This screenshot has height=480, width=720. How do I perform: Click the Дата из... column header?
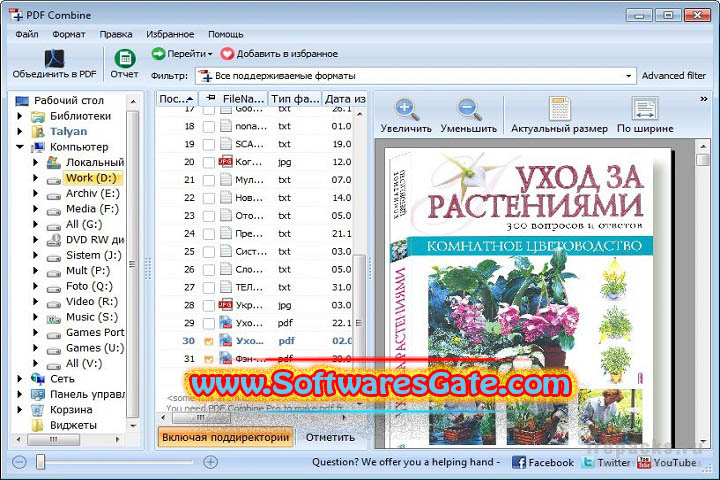tap(345, 99)
